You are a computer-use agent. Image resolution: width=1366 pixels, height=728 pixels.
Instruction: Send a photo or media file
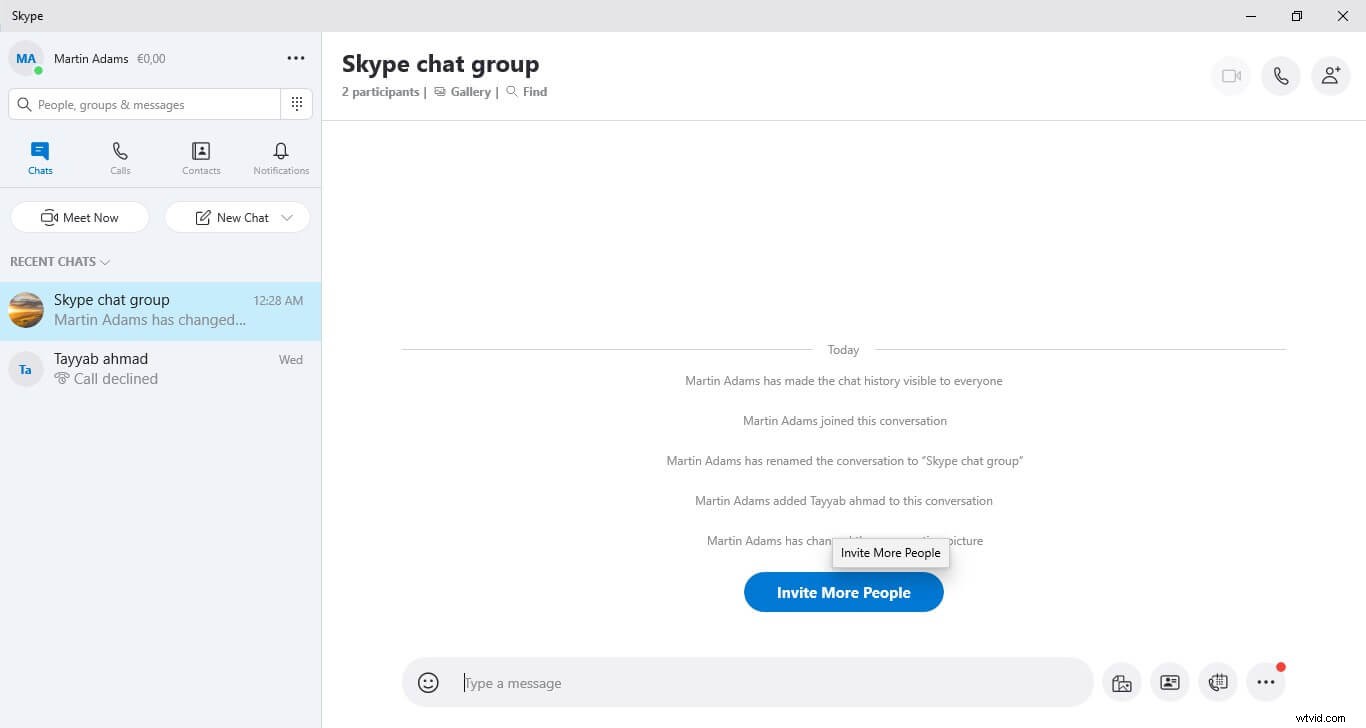[x=1121, y=682]
